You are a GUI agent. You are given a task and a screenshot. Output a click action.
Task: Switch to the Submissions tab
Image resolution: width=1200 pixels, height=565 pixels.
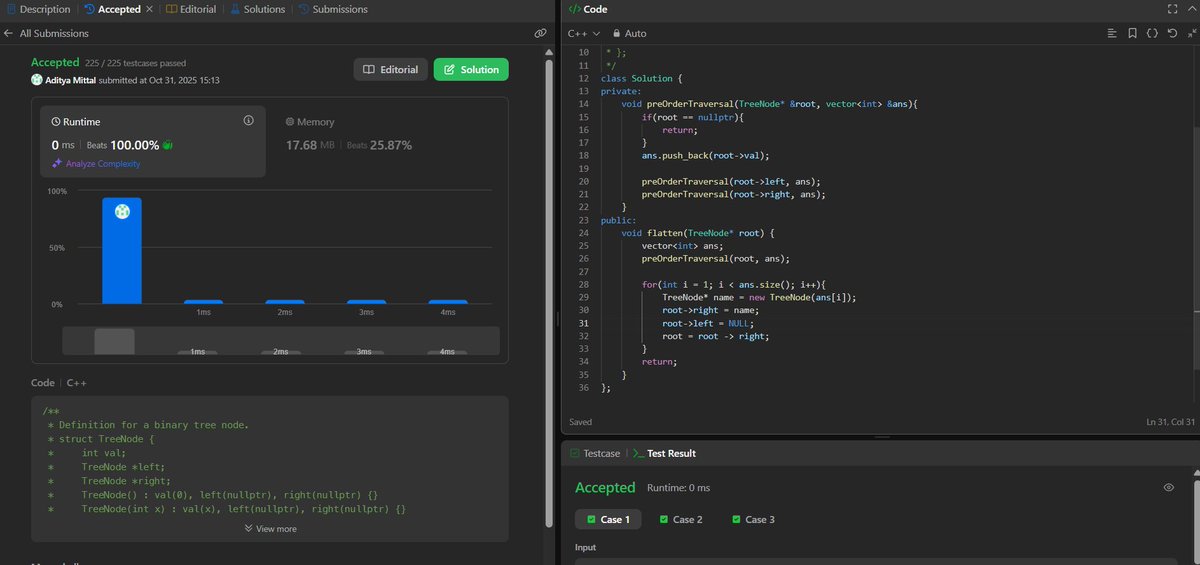pos(332,9)
